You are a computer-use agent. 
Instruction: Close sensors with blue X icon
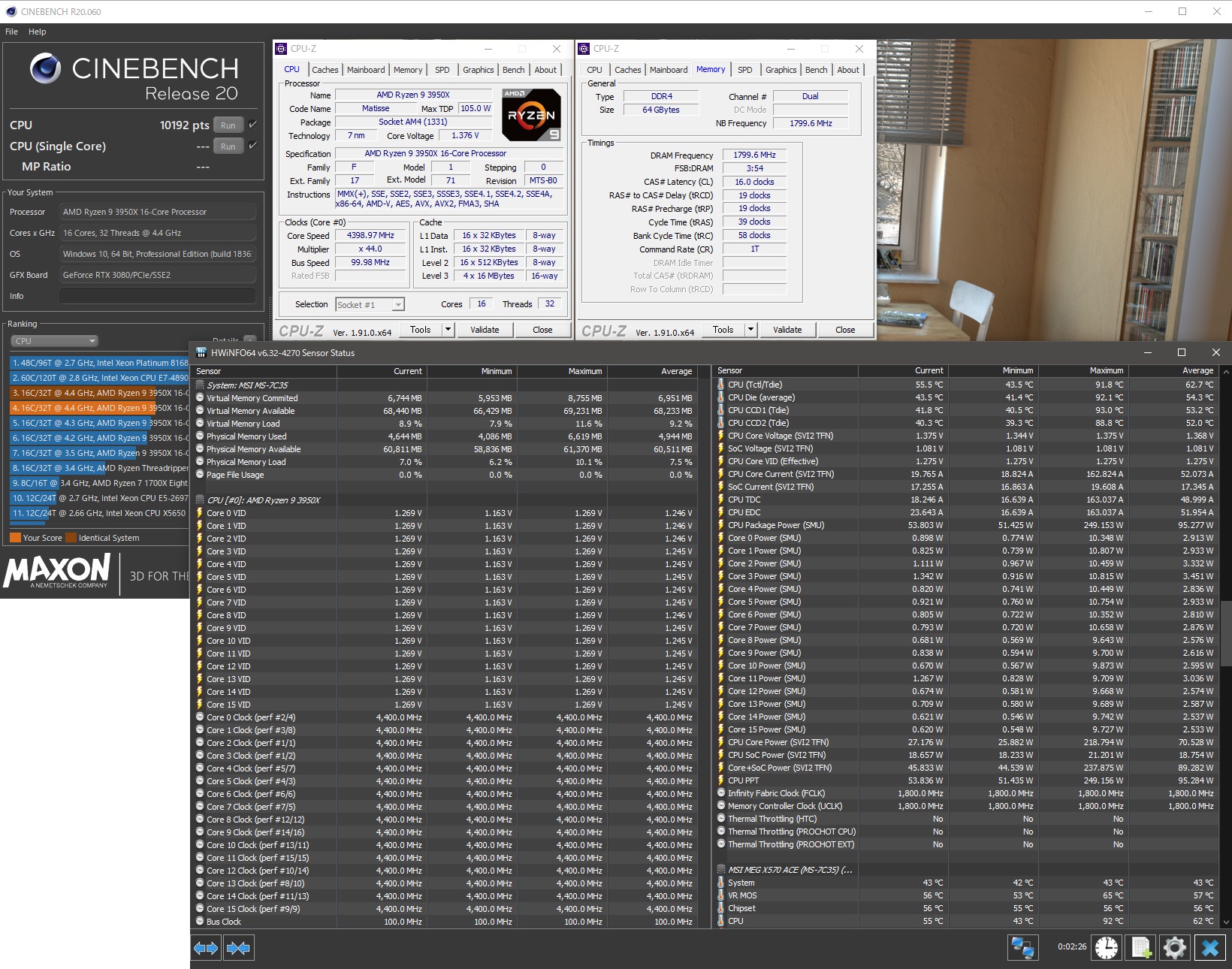[x=1210, y=947]
